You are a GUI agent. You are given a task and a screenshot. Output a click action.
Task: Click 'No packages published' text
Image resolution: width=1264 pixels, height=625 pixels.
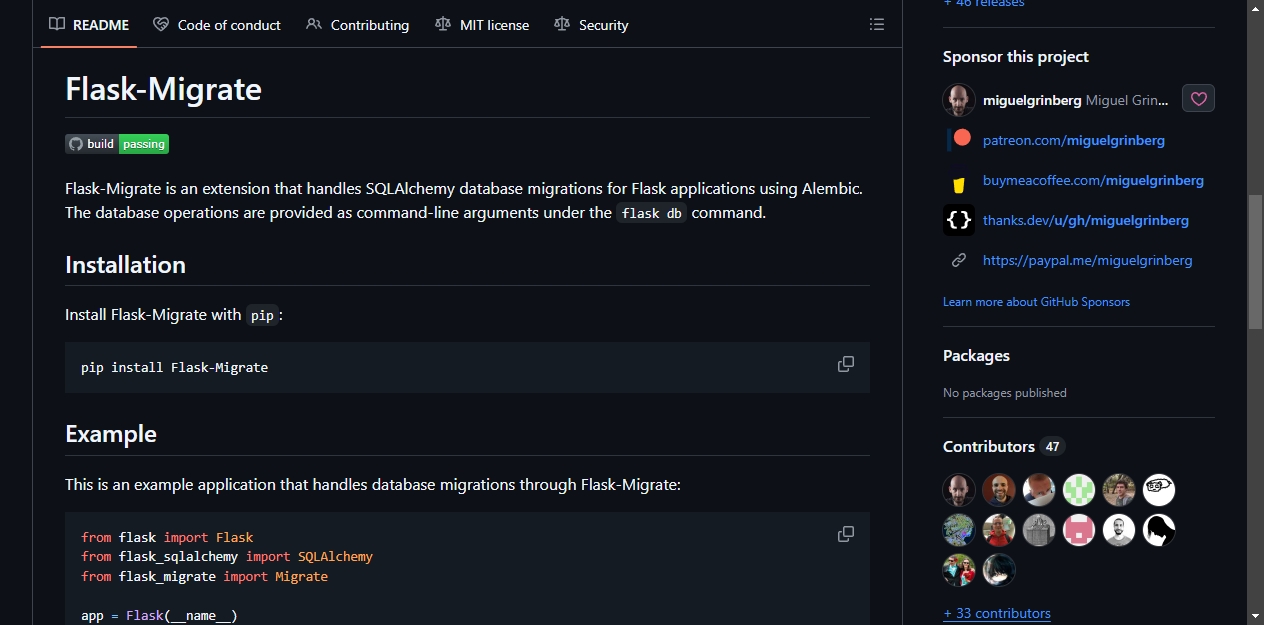point(1005,393)
